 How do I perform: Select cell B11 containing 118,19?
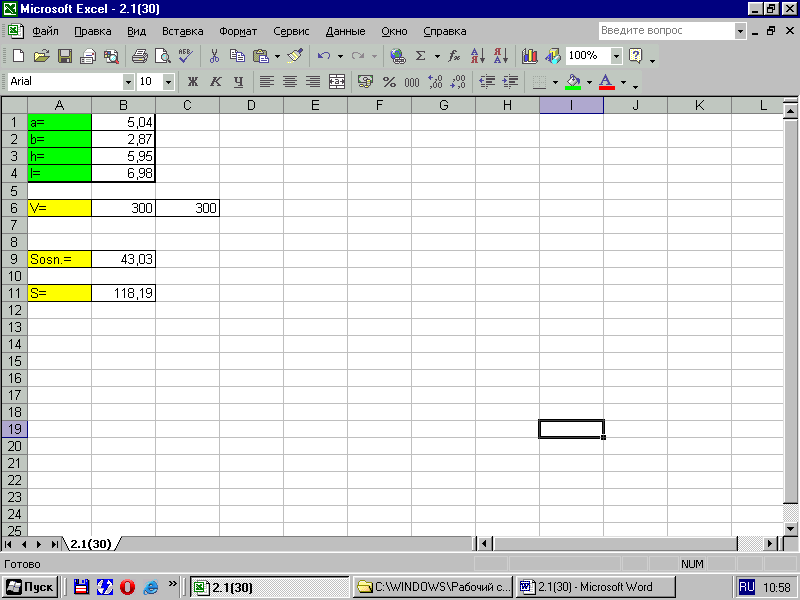point(123,293)
